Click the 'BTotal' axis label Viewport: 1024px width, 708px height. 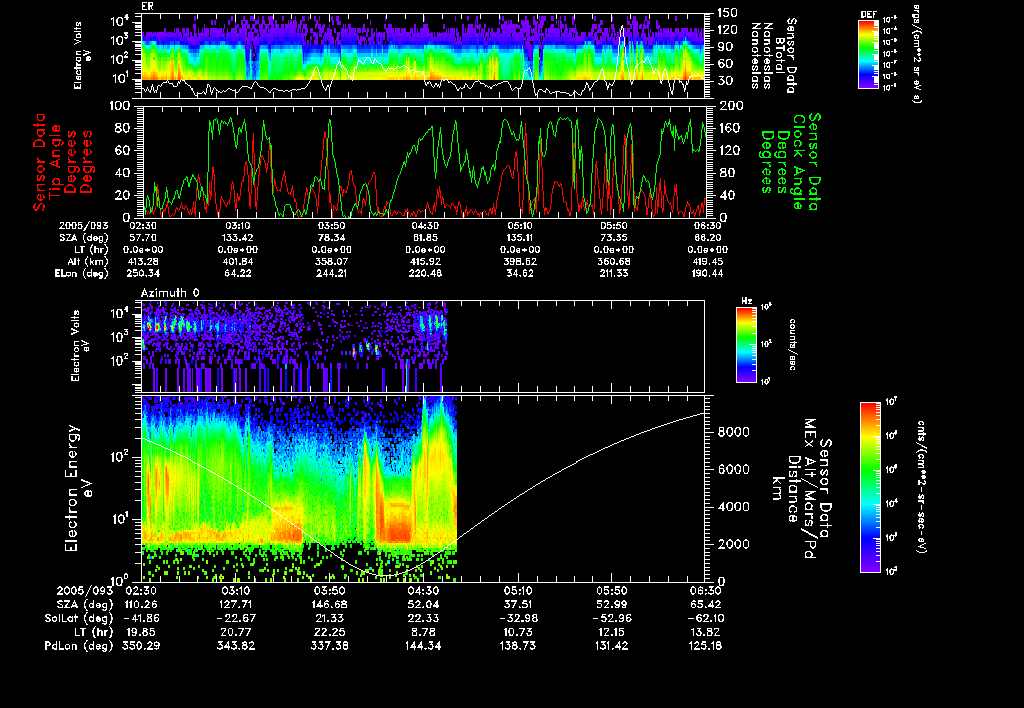pos(780,56)
